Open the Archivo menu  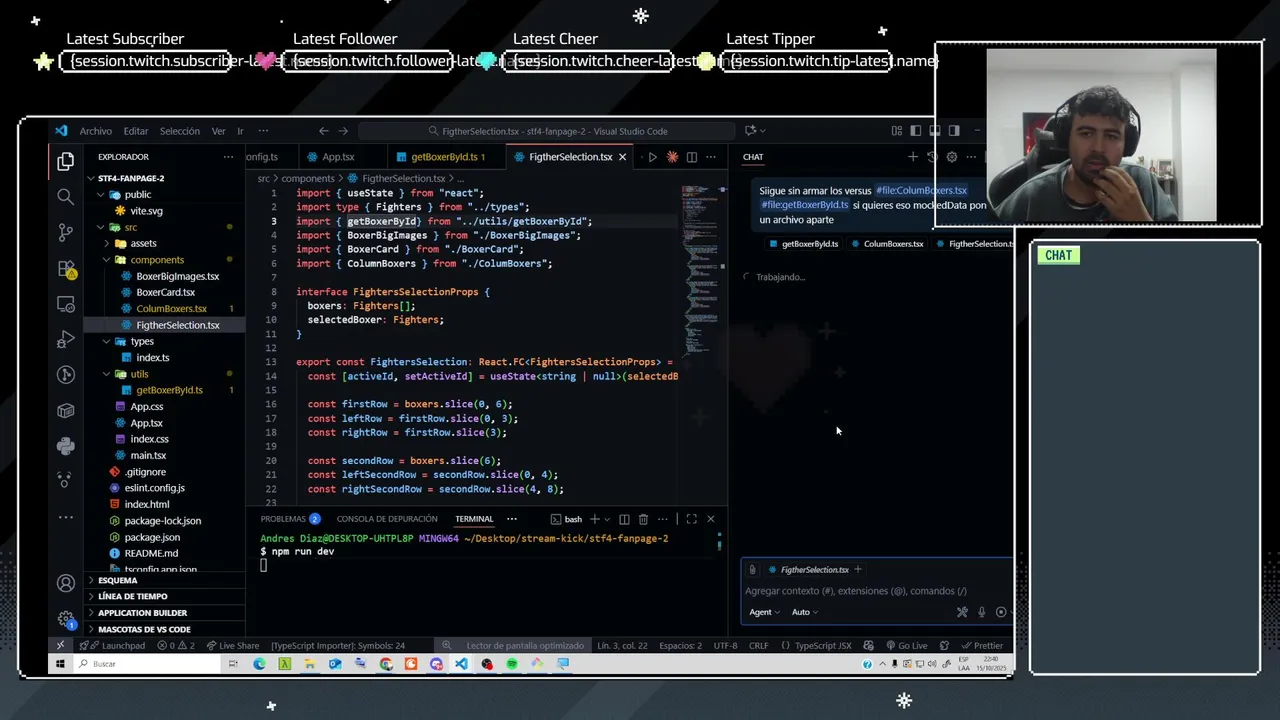[x=96, y=131]
